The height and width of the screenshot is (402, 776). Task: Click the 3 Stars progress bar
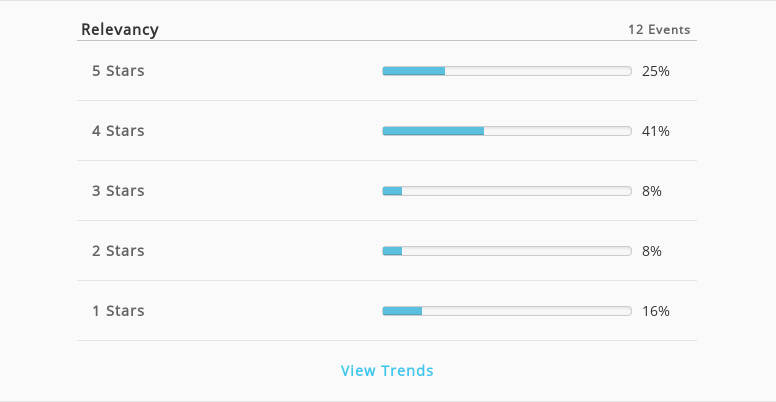pos(507,191)
